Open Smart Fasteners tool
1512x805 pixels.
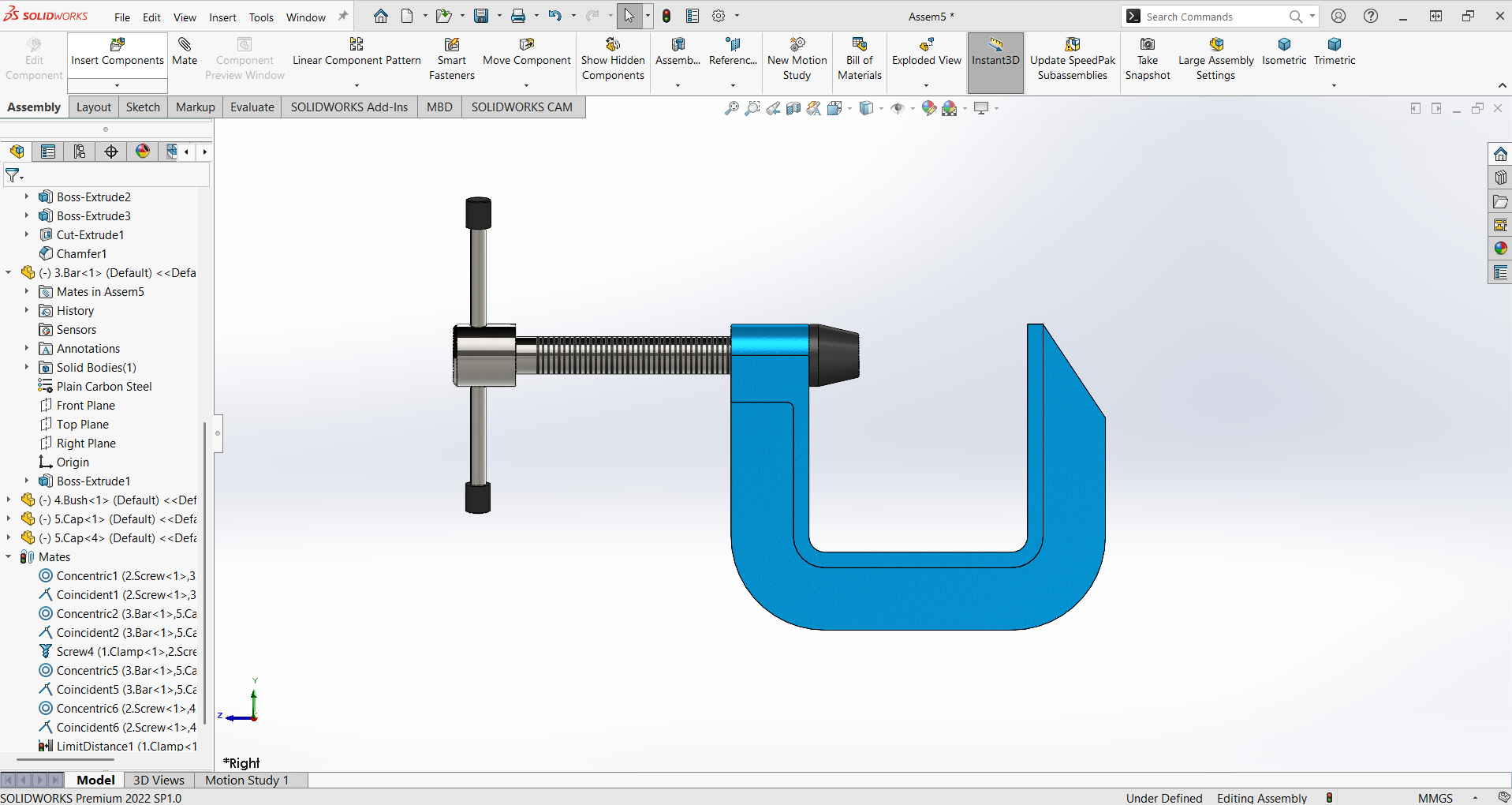(x=451, y=58)
